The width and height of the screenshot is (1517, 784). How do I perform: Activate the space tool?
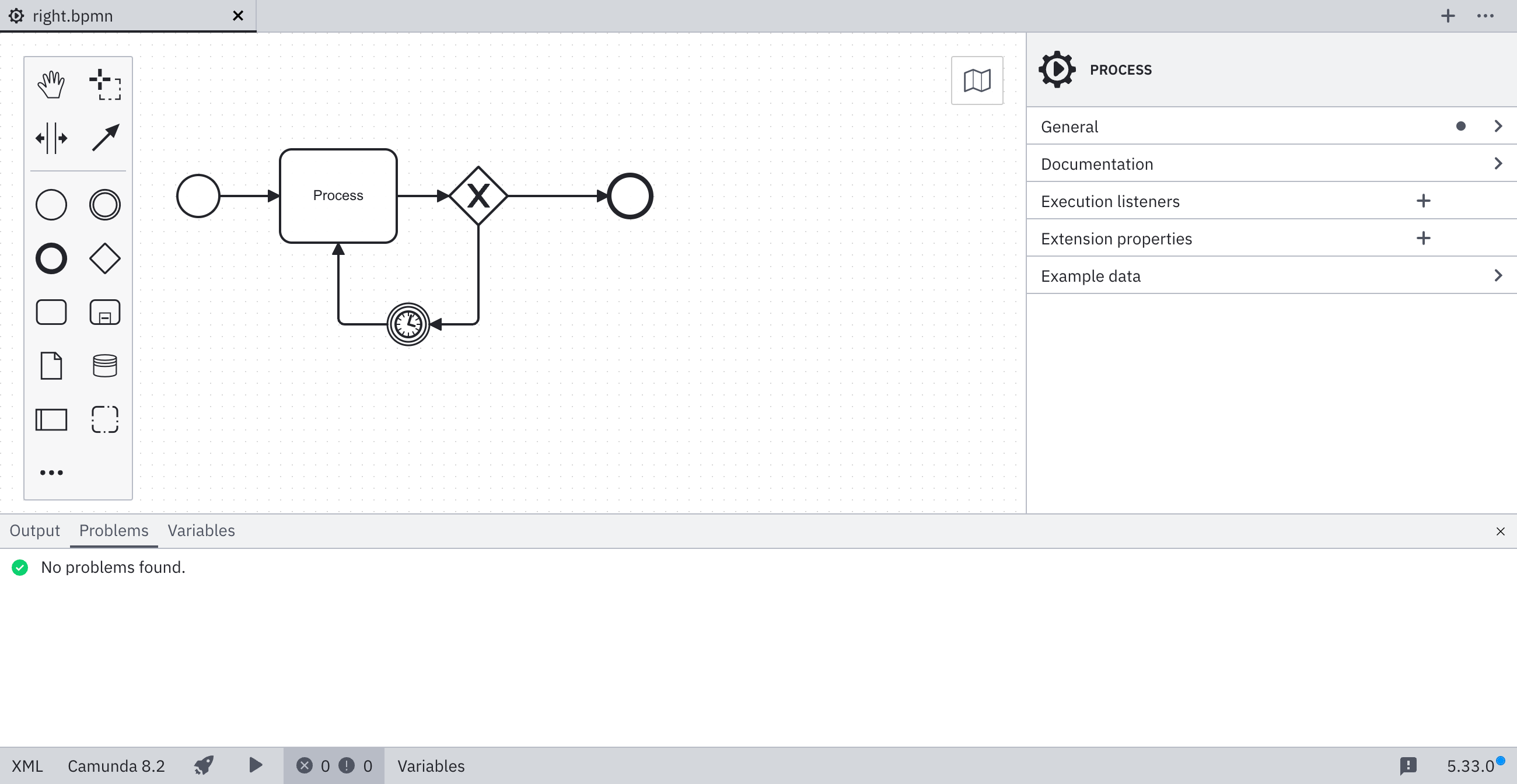click(x=51, y=138)
